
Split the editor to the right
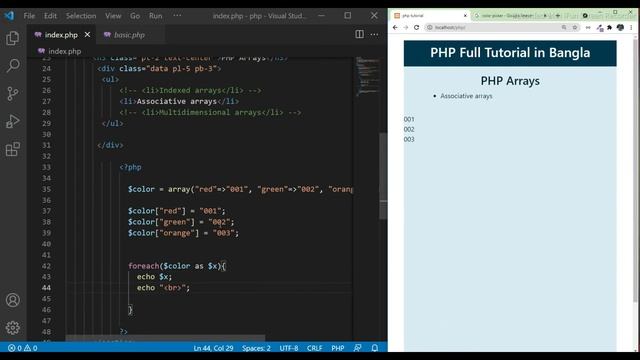359,34
